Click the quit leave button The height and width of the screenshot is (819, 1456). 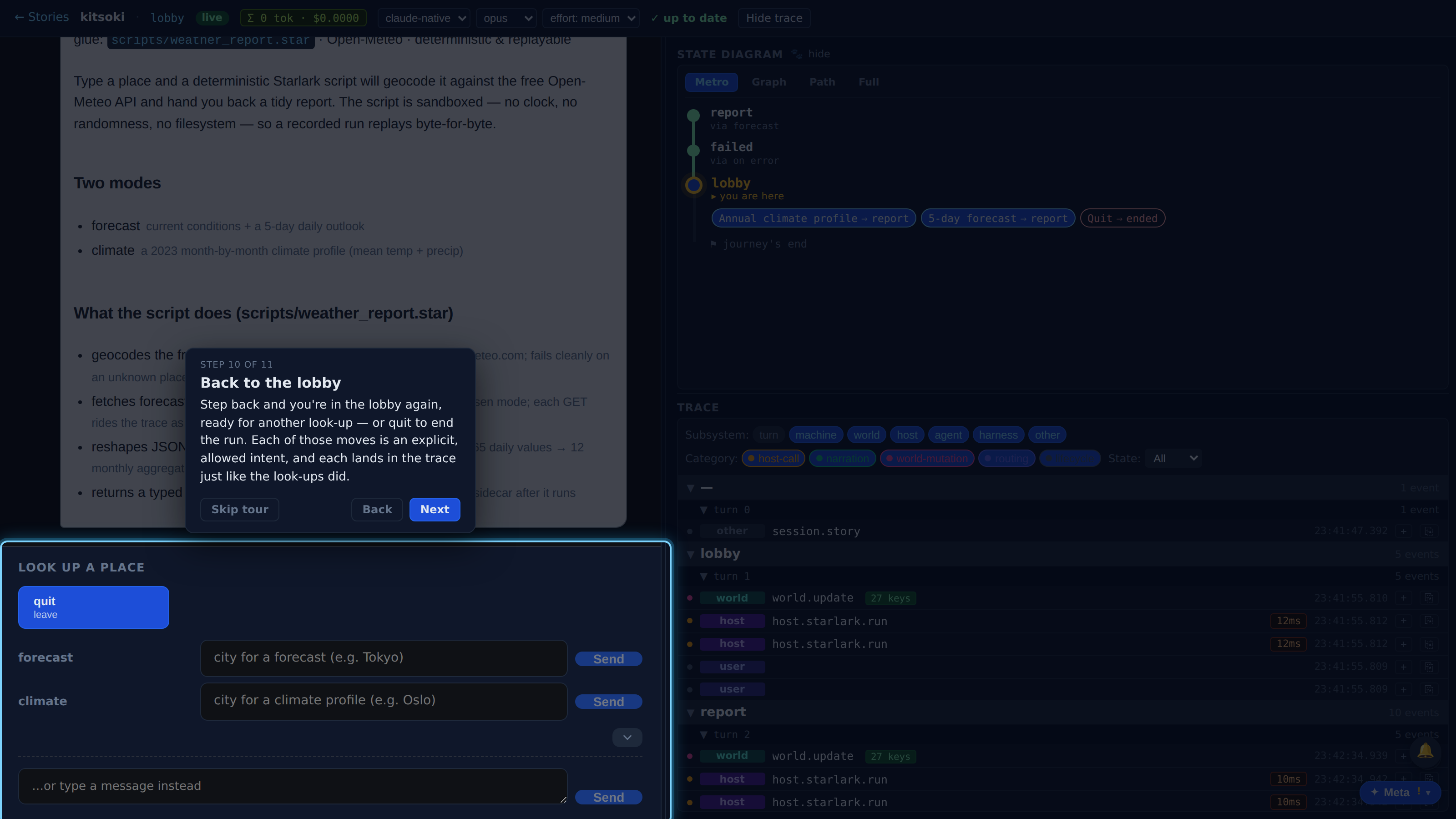(x=93, y=607)
